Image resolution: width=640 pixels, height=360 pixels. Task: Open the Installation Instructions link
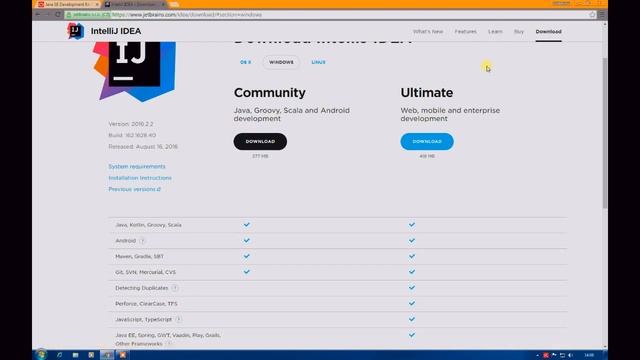click(140, 178)
